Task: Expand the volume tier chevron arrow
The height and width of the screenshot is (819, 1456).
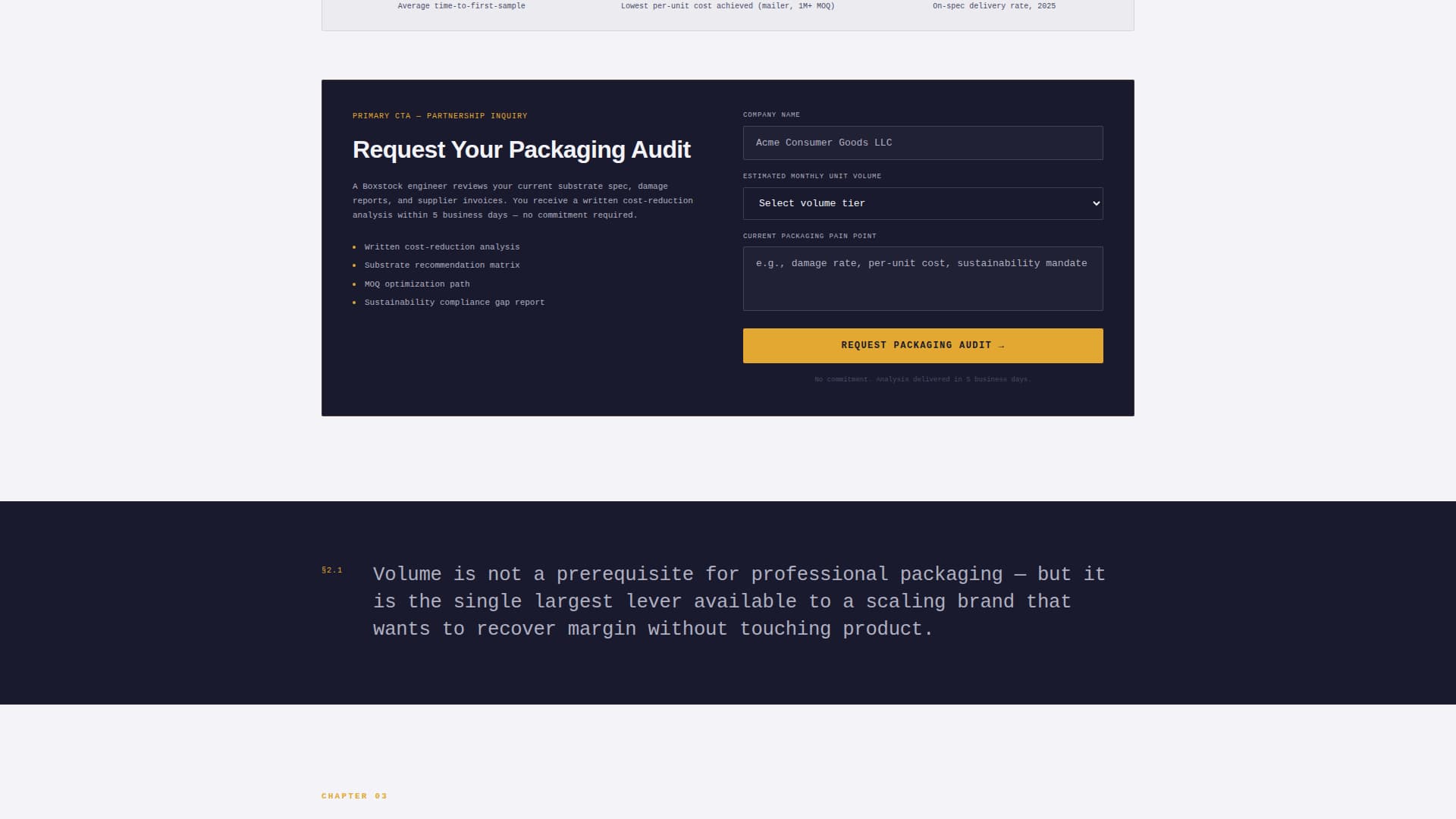Action: coord(1095,203)
